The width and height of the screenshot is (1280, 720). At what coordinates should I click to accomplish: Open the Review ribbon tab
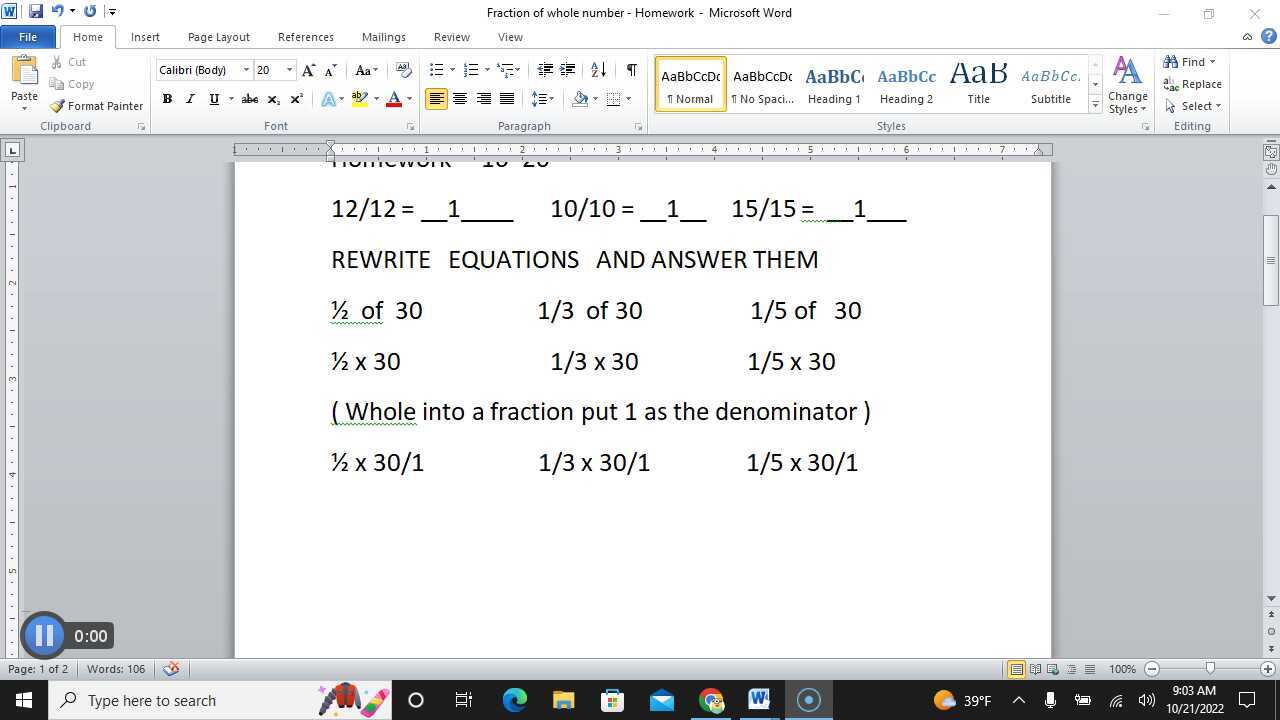click(451, 37)
